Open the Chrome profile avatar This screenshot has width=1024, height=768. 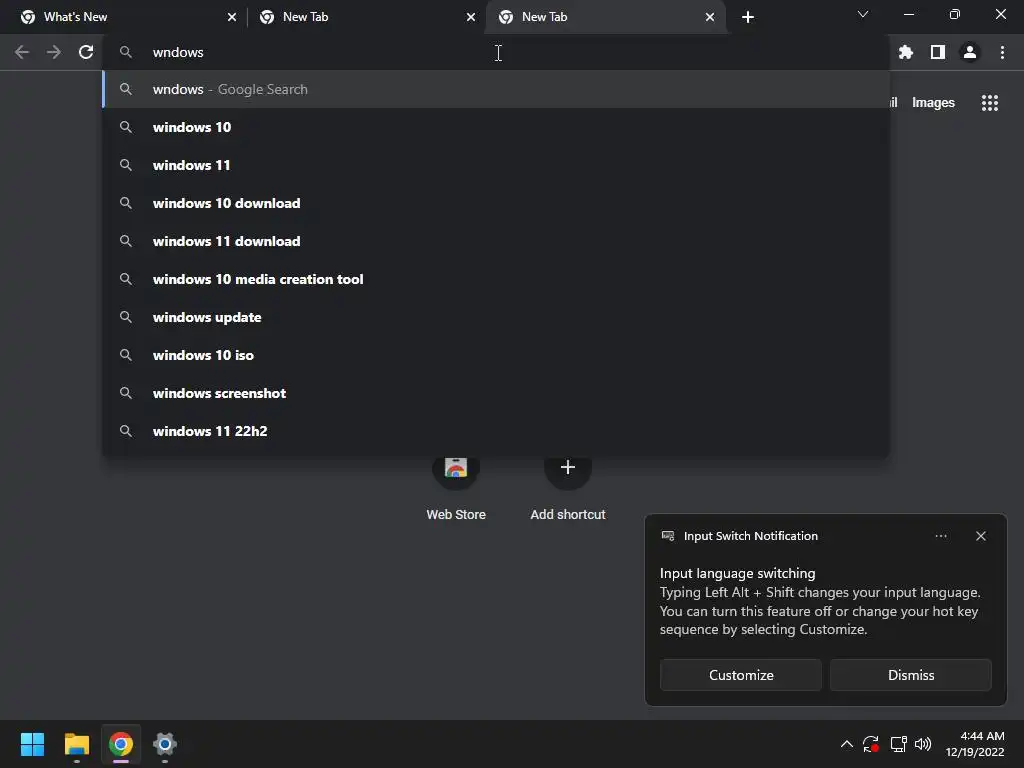970,52
